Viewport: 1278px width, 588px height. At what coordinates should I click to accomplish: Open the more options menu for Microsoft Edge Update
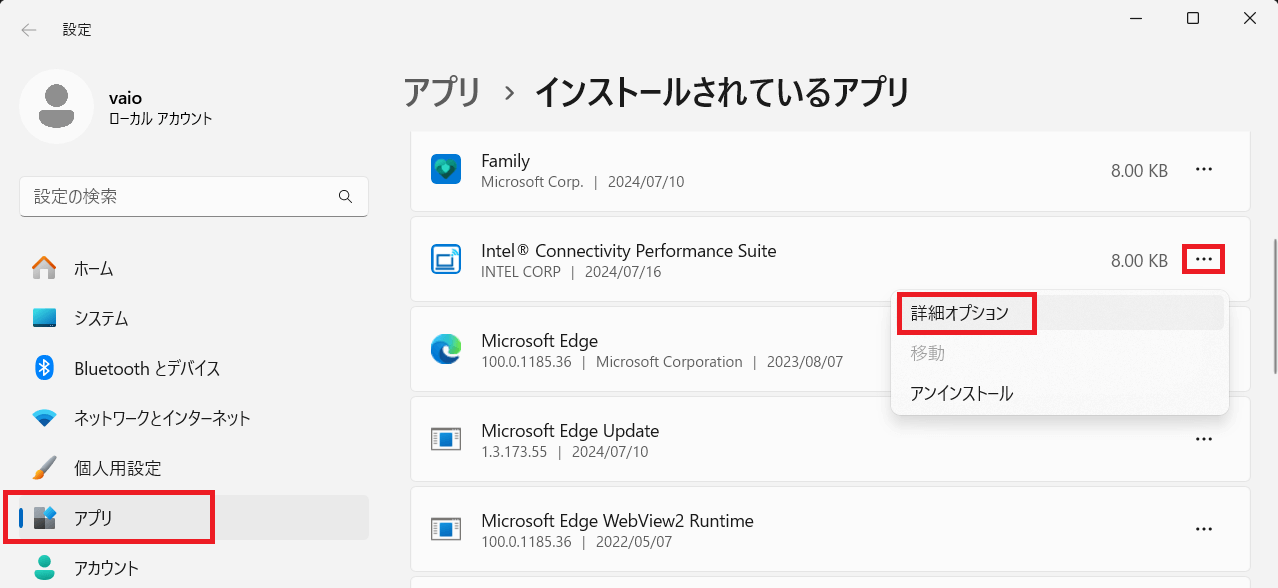[x=1204, y=439]
